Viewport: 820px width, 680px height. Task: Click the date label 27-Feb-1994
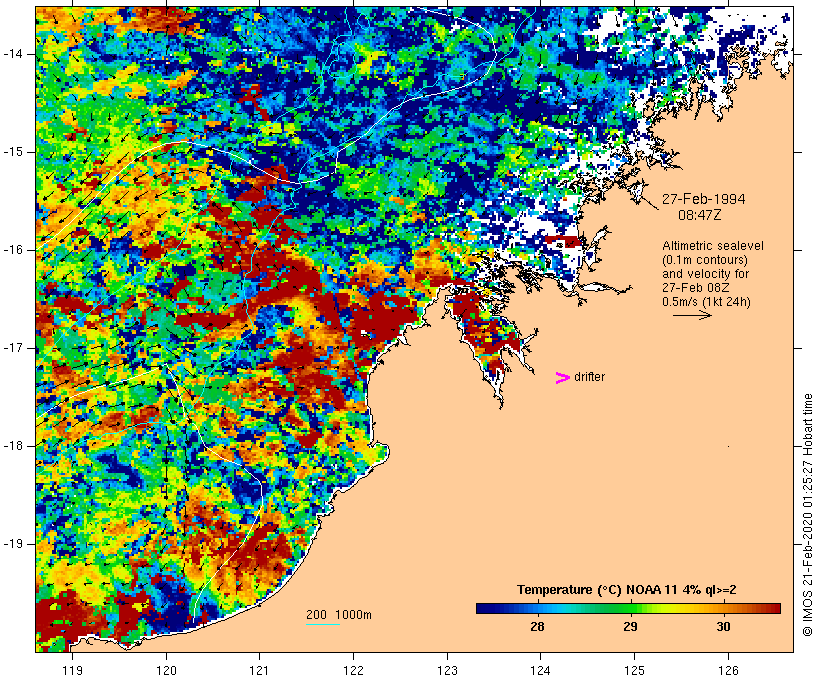click(x=703, y=199)
